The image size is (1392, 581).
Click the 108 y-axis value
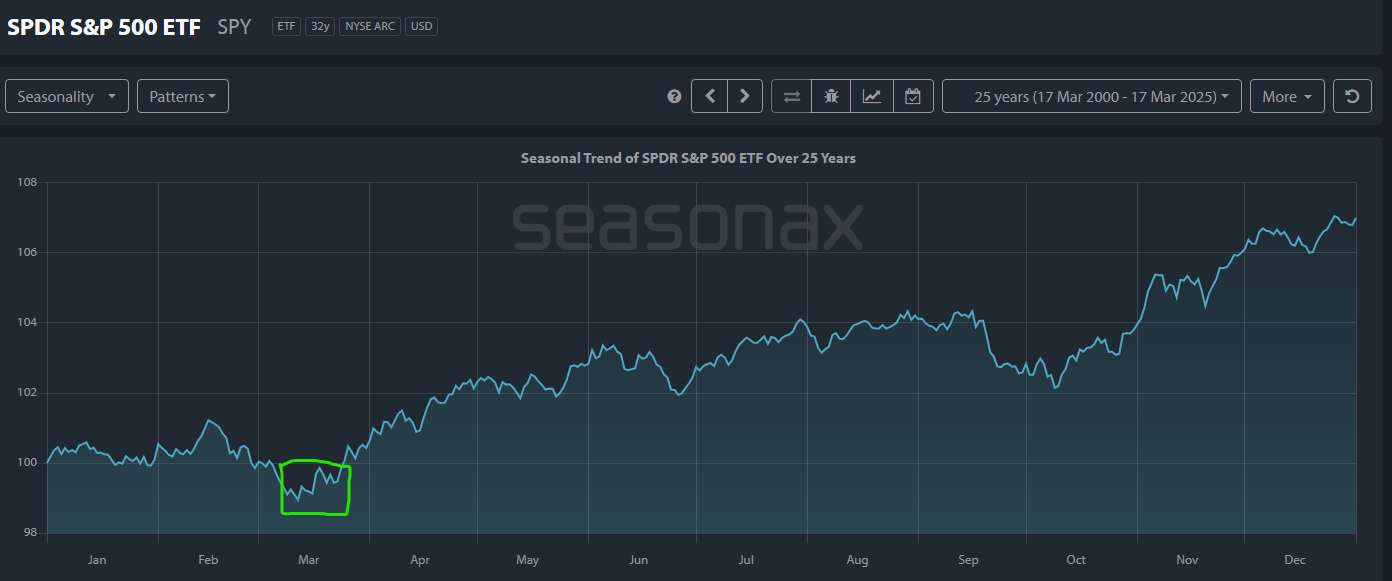click(27, 182)
